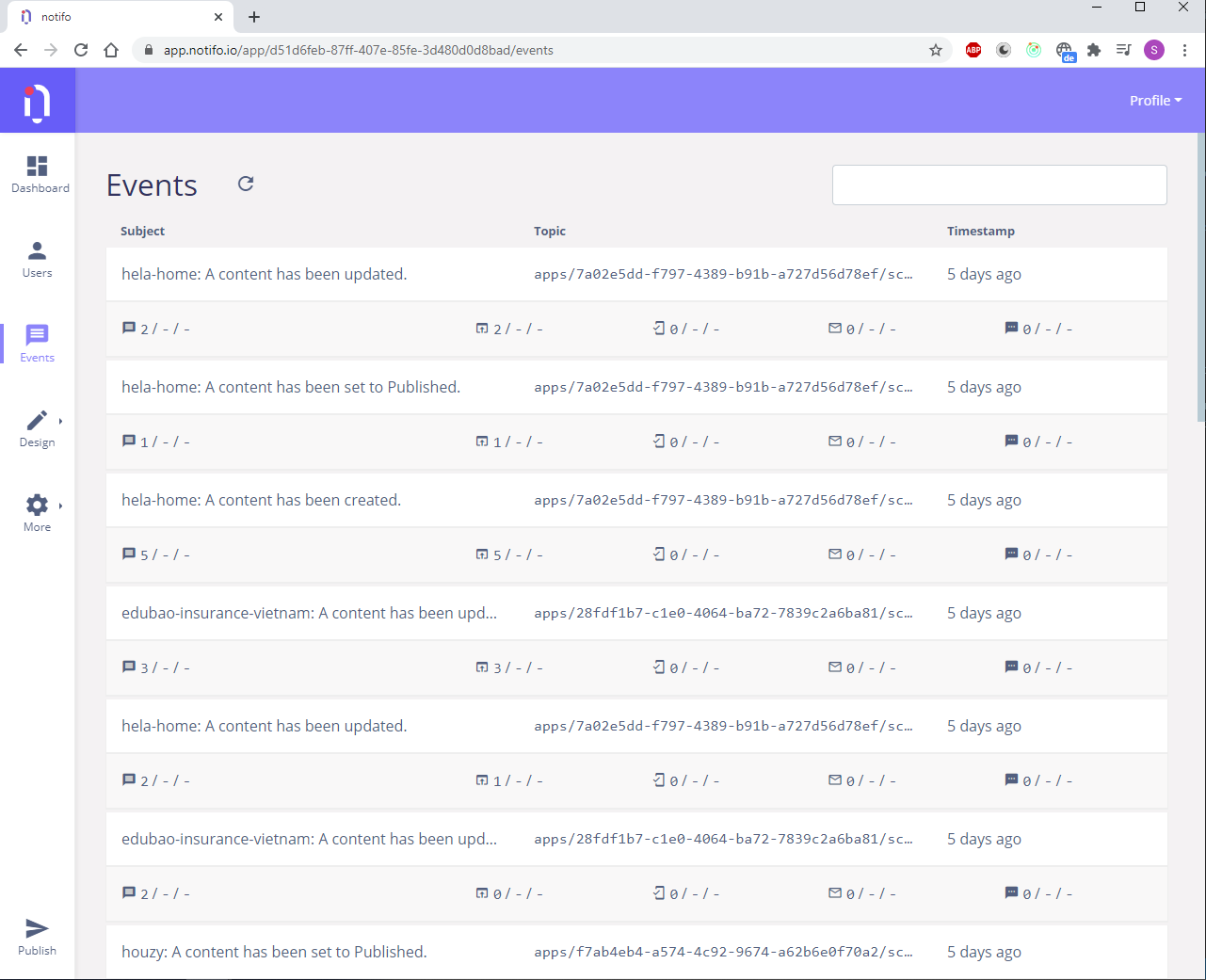Click the 'Events' page heading

(152, 185)
